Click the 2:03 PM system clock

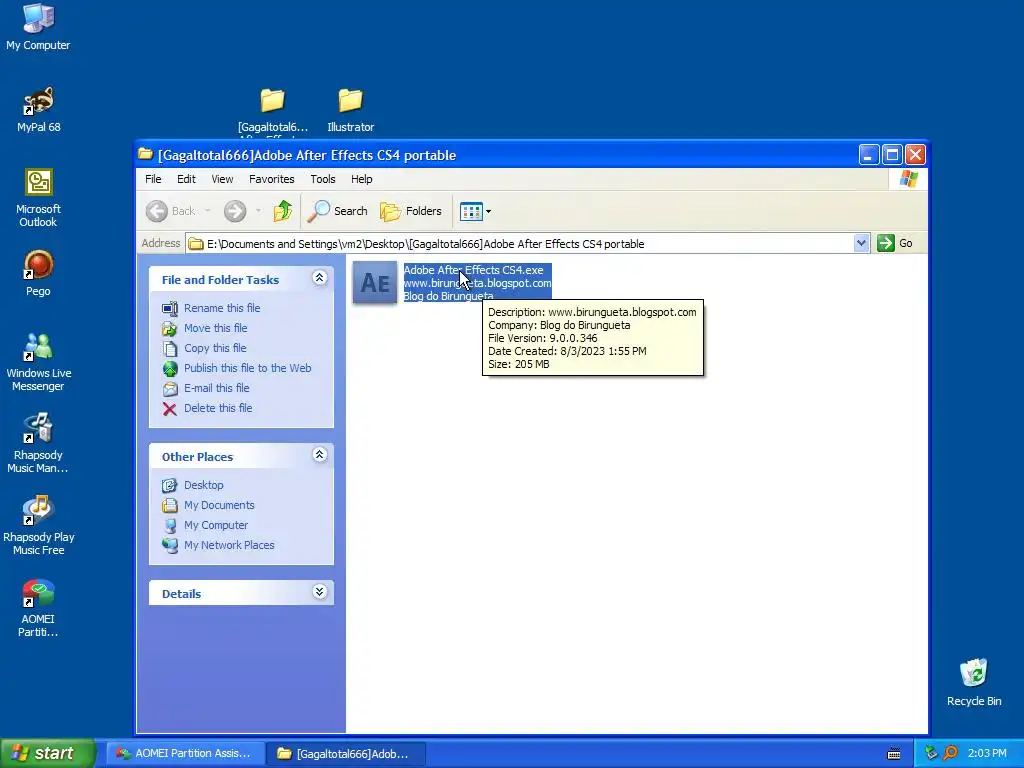click(x=987, y=754)
